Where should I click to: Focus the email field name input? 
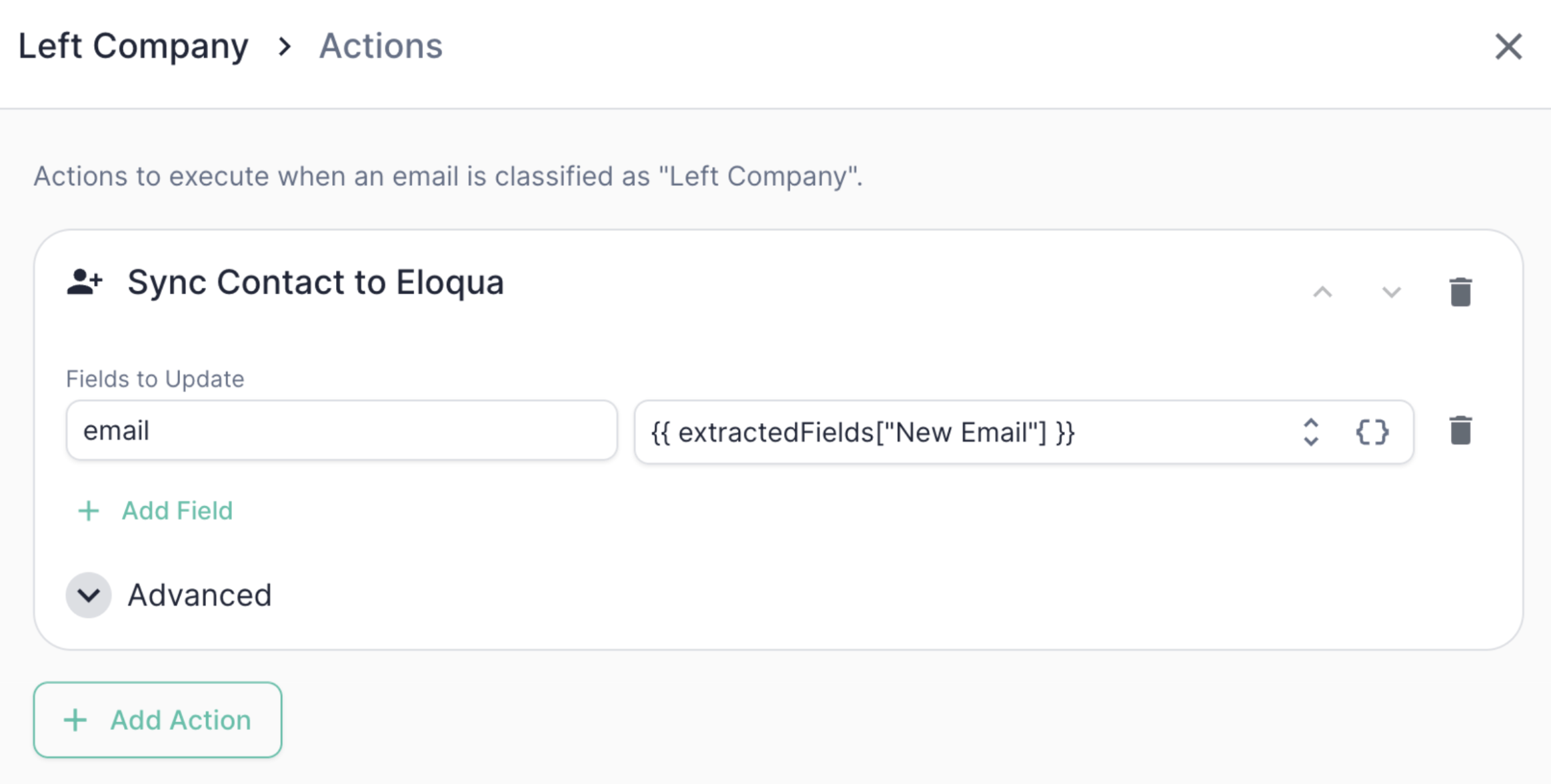point(341,431)
